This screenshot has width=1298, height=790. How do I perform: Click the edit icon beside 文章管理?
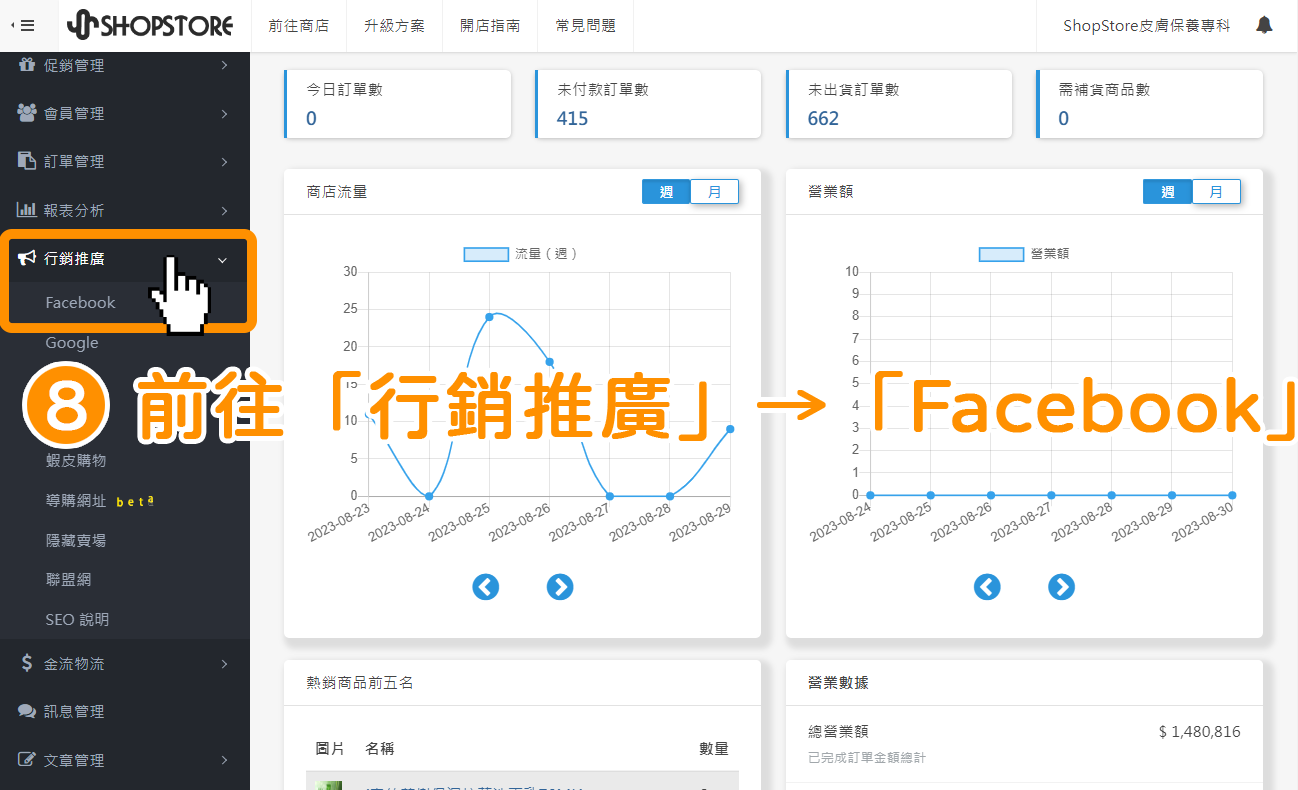click(x=27, y=760)
